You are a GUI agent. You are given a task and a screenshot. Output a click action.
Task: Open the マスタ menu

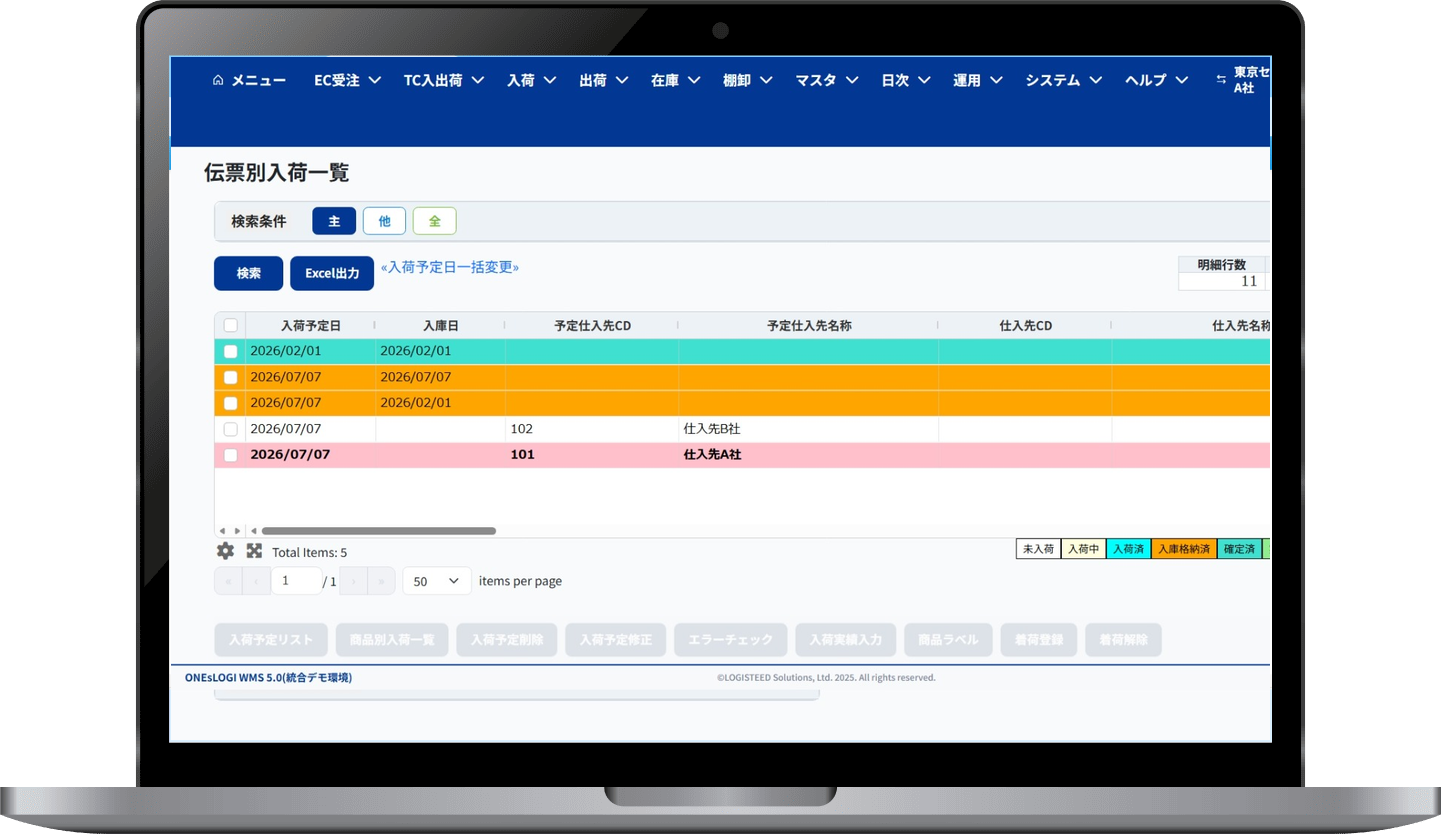827,81
